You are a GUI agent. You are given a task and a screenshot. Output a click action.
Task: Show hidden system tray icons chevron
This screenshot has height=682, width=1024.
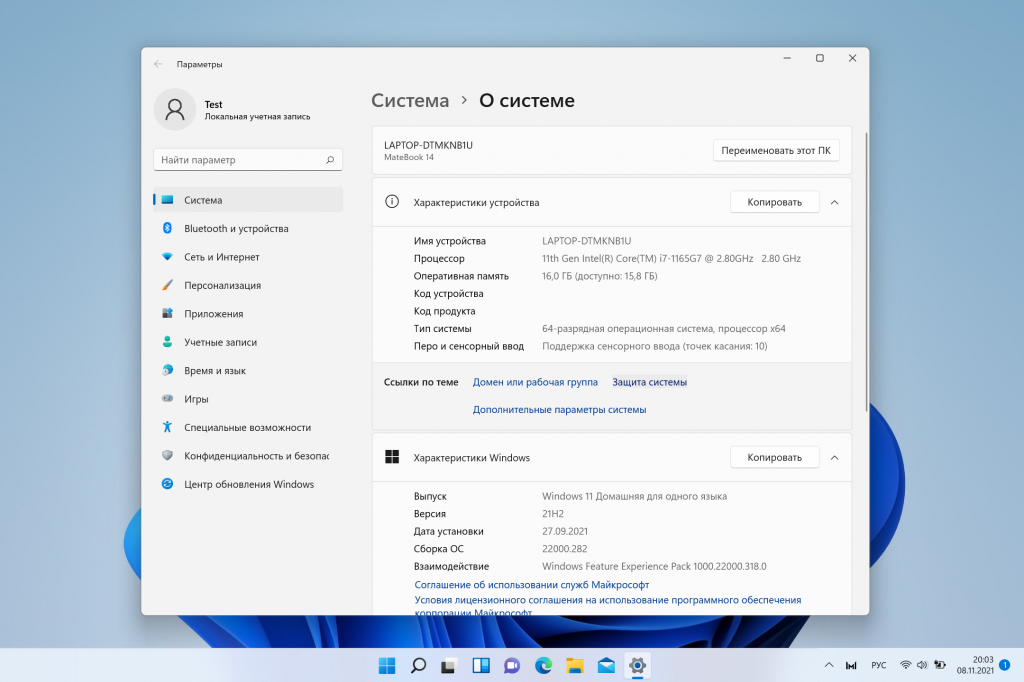click(828, 665)
